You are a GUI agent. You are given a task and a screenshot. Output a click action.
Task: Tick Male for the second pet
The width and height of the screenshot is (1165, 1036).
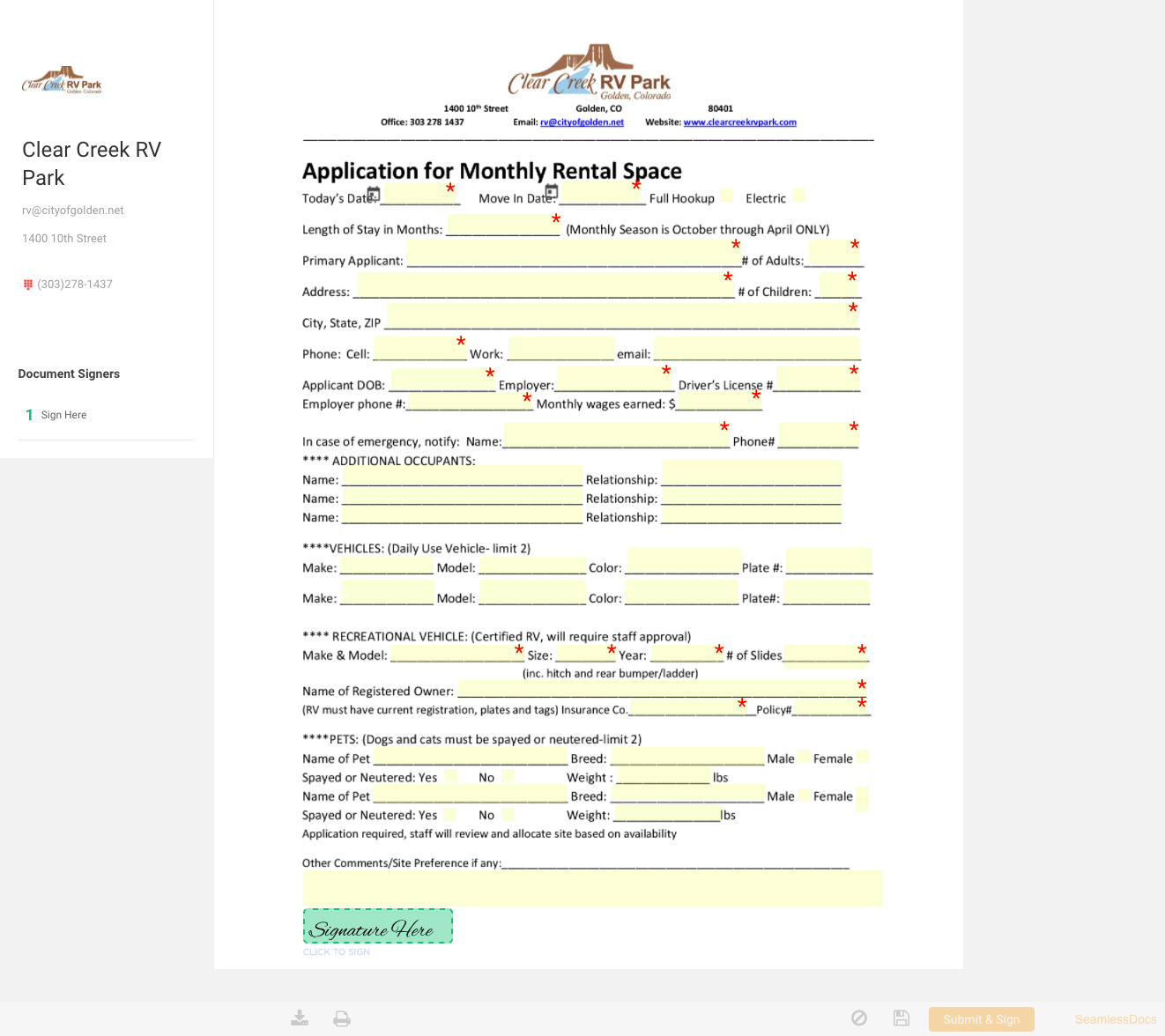(x=805, y=795)
